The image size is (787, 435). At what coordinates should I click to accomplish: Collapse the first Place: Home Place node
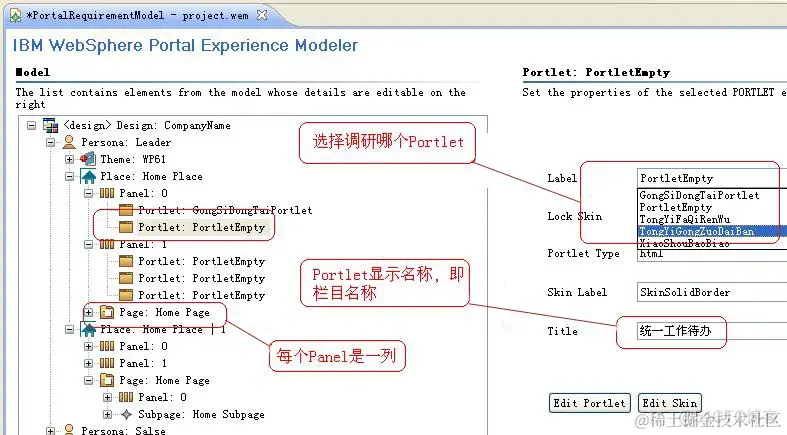pyautogui.click(x=69, y=177)
